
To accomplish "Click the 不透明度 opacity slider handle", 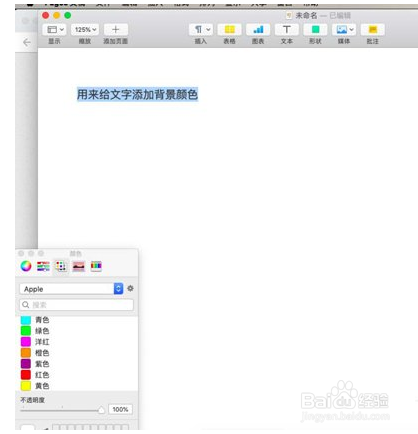I will pyautogui.click(x=101, y=410).
